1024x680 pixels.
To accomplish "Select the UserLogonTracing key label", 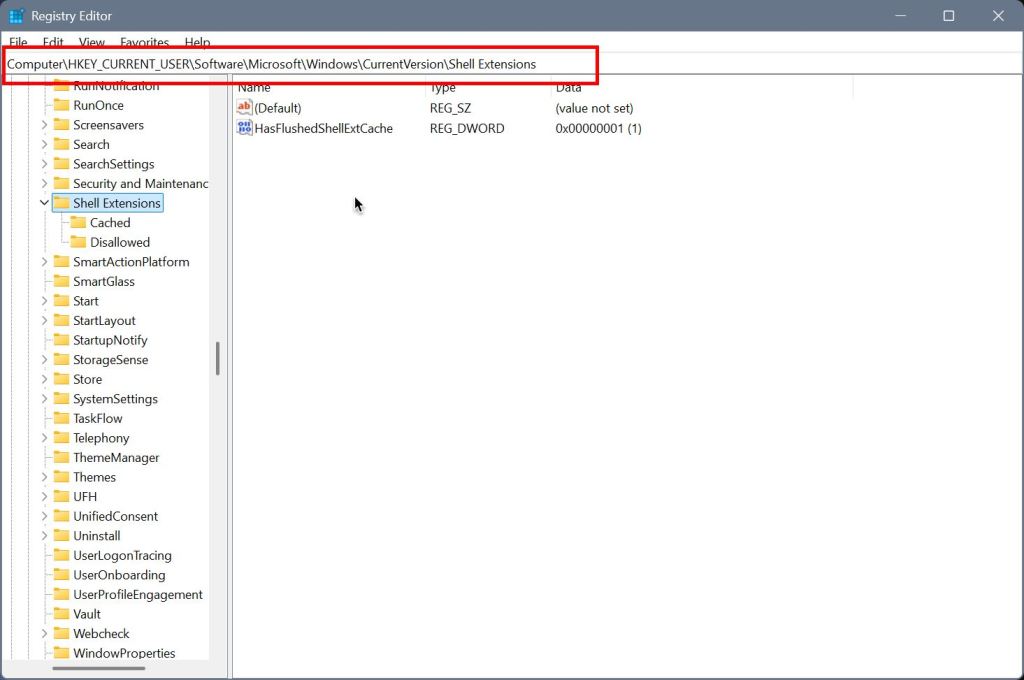I will point(122,556).
